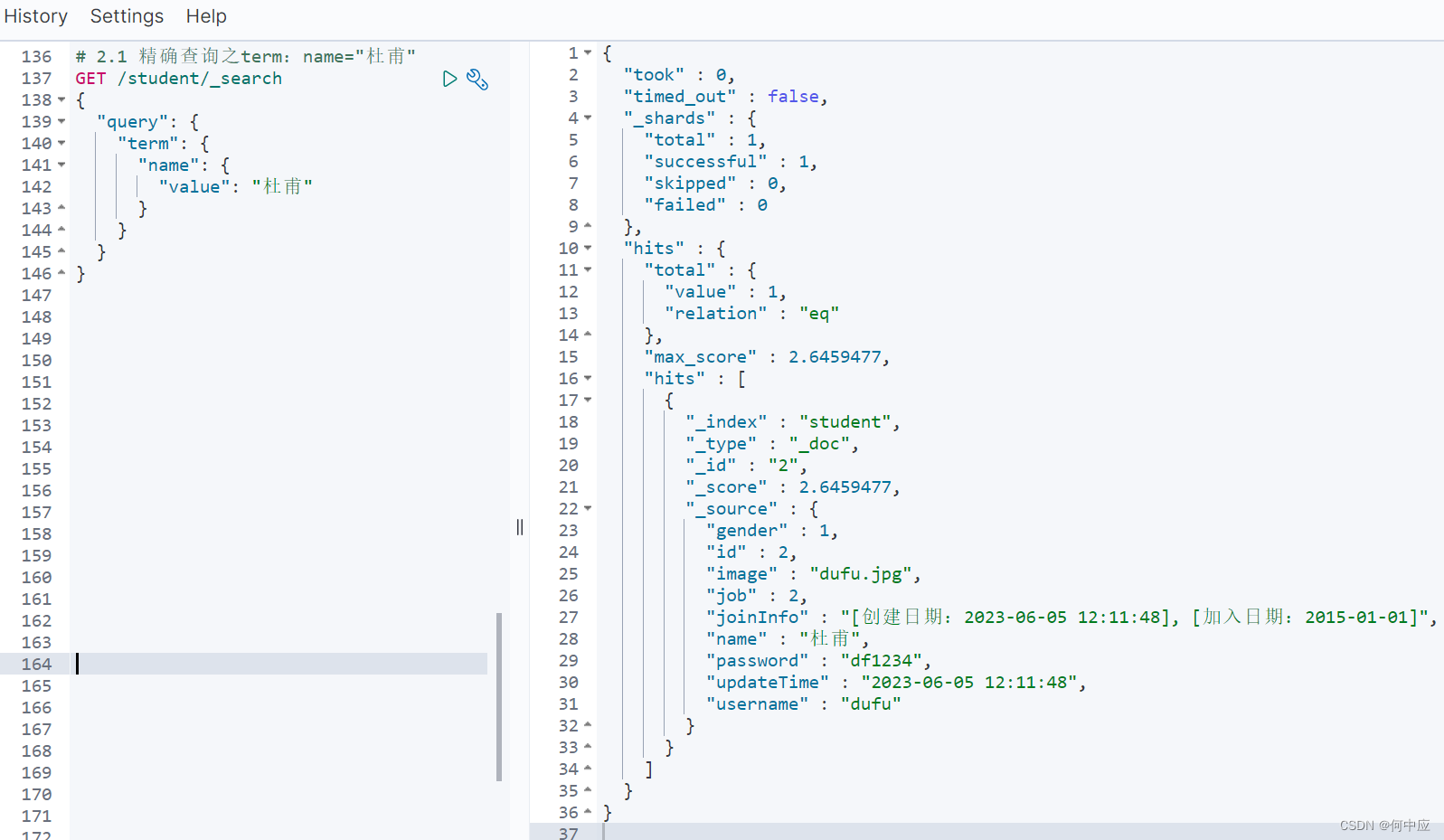Click the "took" : 0 response line
Screen dimensions: 1444x840
(679, 75)
